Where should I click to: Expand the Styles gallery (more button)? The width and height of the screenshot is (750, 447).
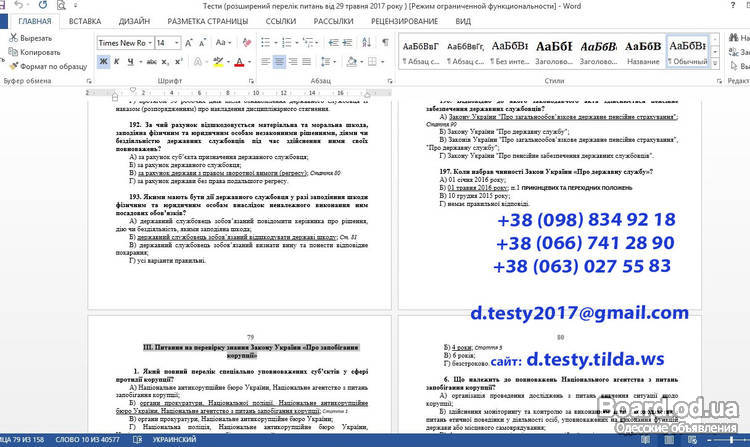[x=715, y=63]
